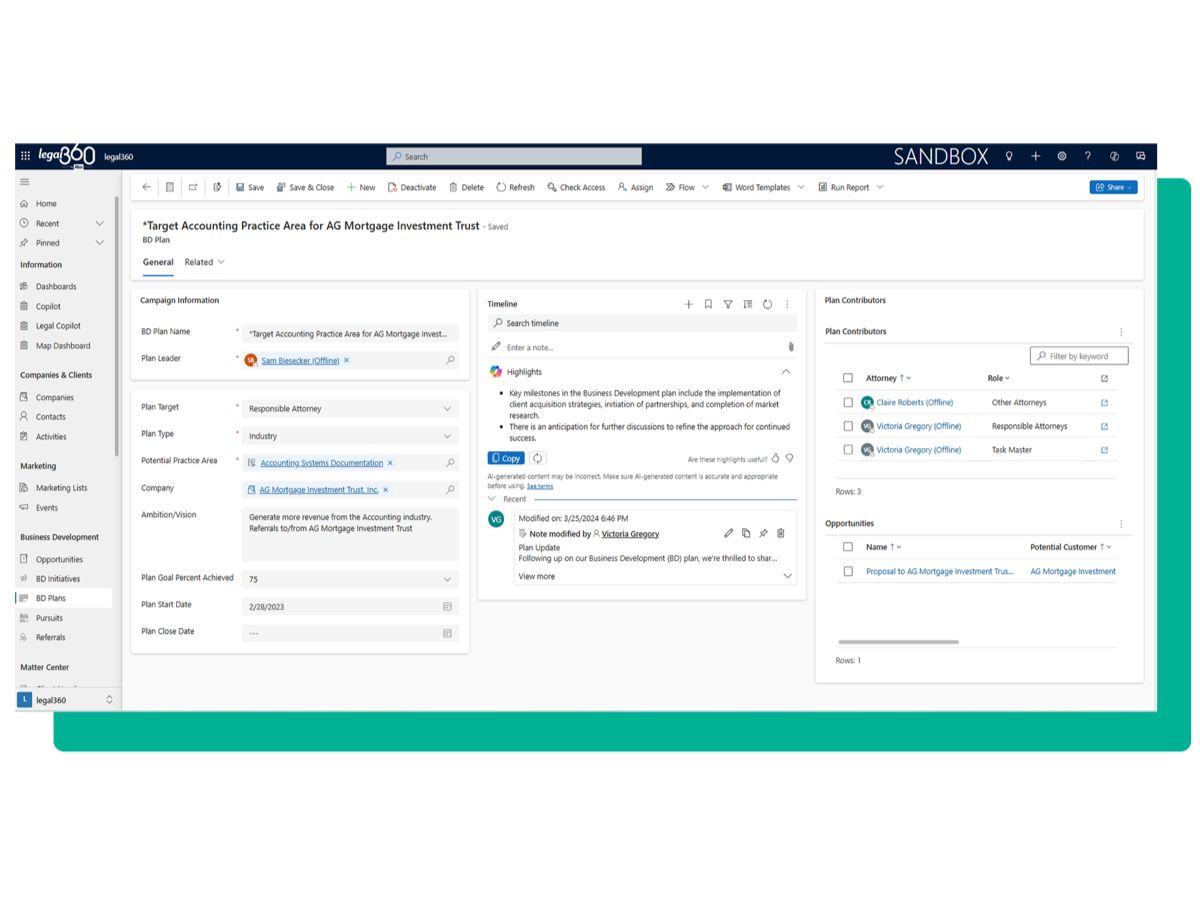Open Claire Roberts row record icon

pos(1104,402)
